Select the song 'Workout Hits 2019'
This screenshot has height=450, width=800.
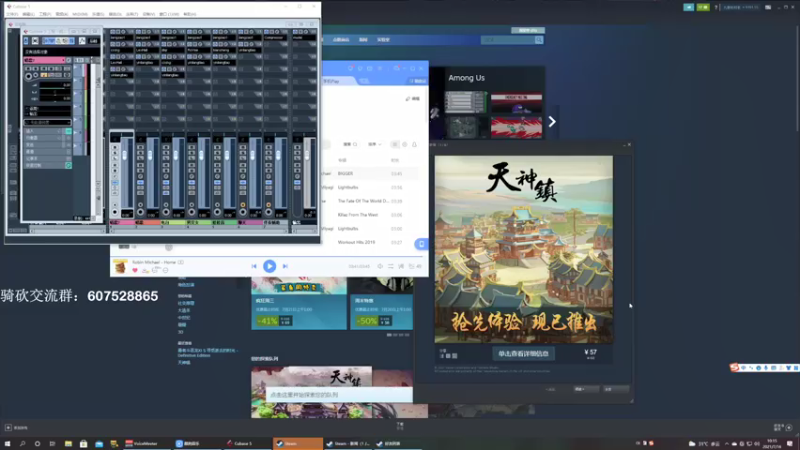click(x=356, y=242)
